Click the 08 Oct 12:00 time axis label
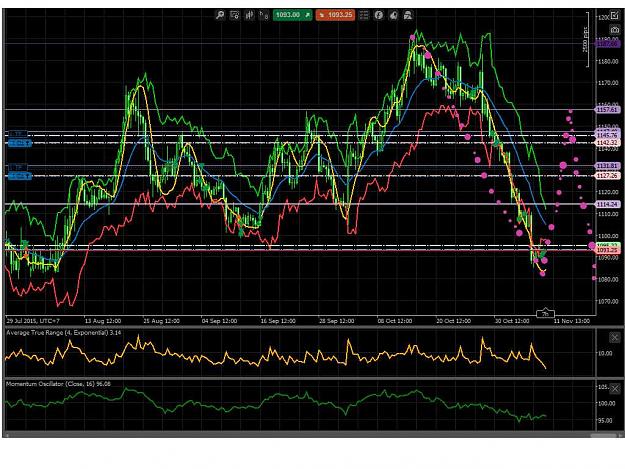 click(395, 321)
